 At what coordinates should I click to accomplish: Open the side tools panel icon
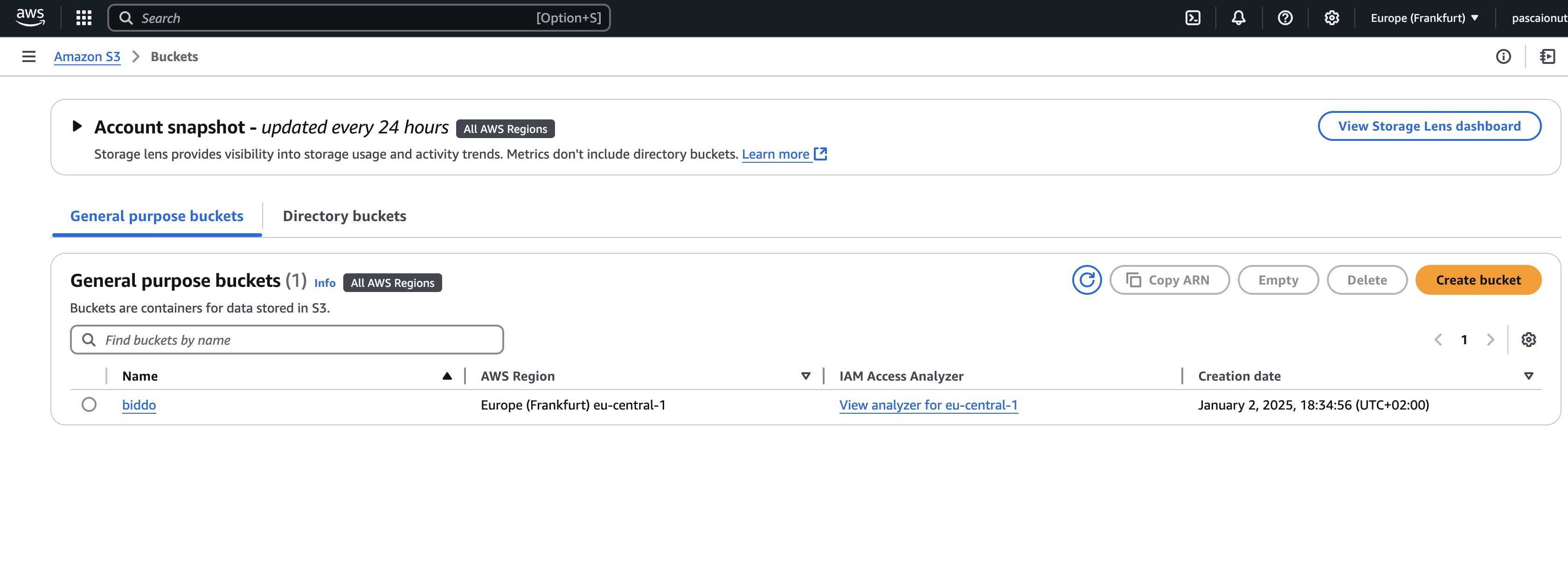[x=1547, y=56]
